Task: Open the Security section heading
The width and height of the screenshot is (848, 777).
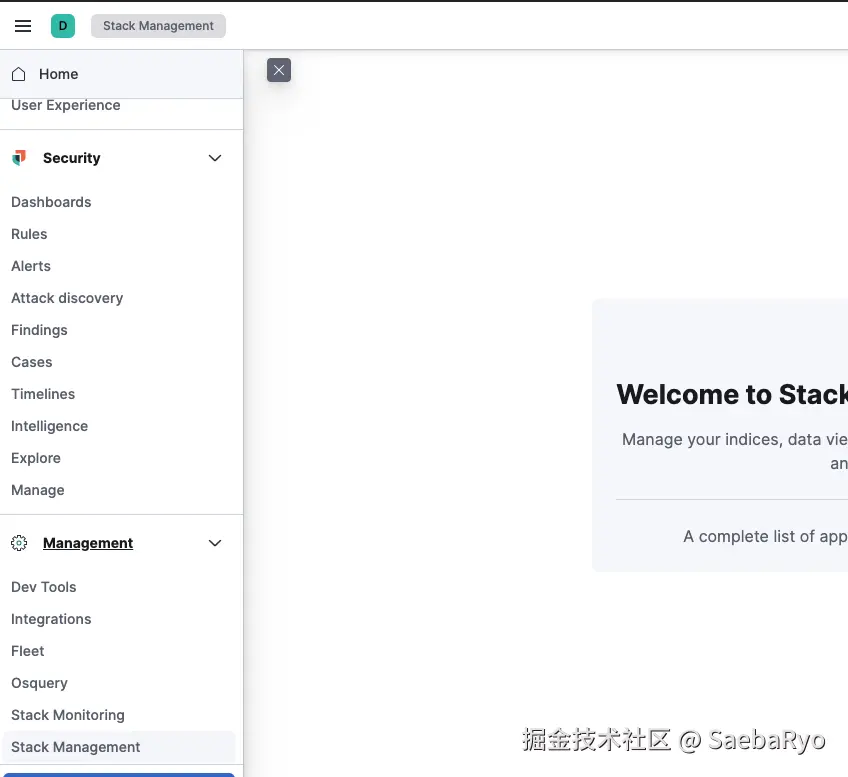Action: coord(71,158)
